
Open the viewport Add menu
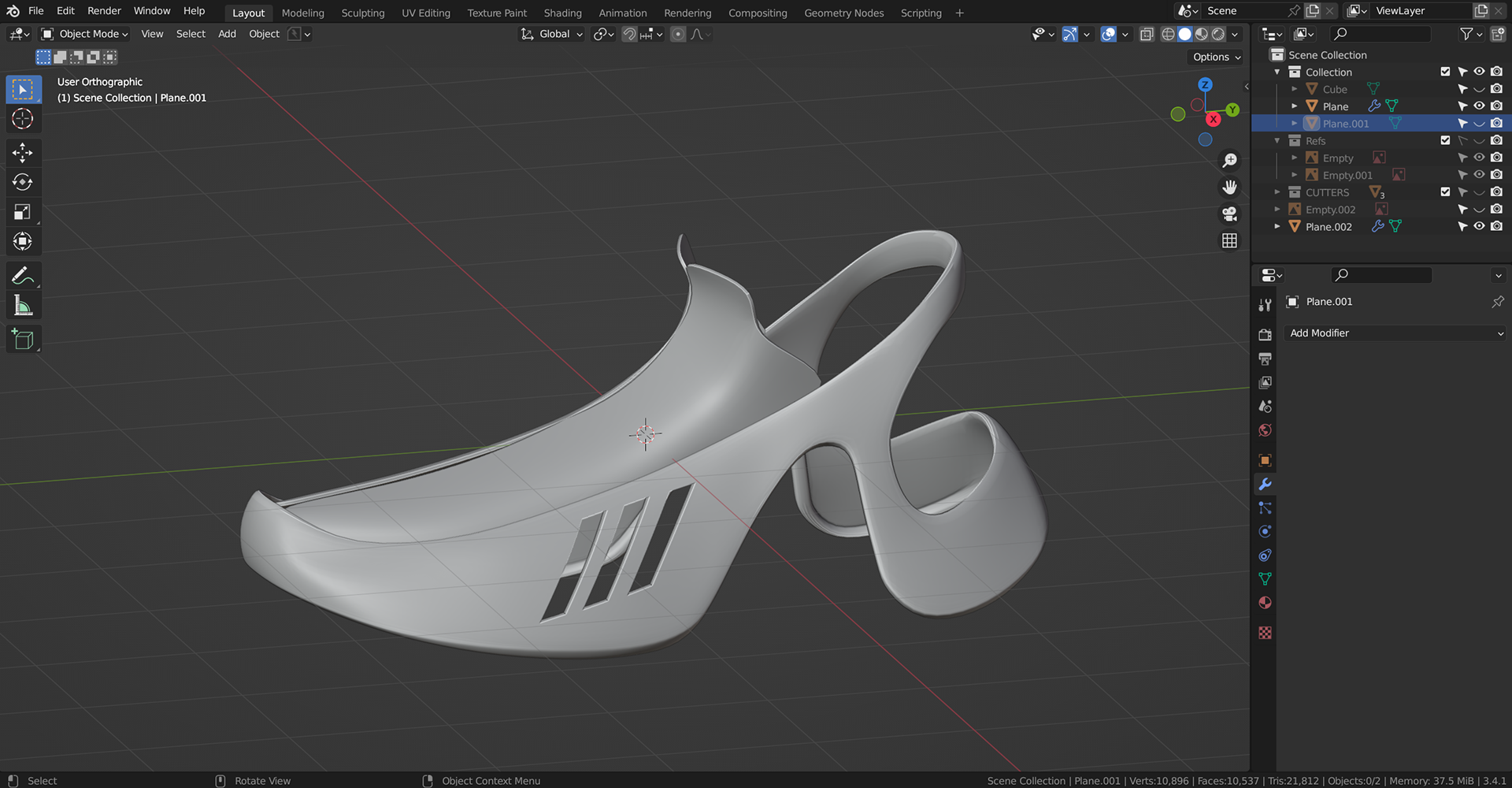tap(227, 34)
